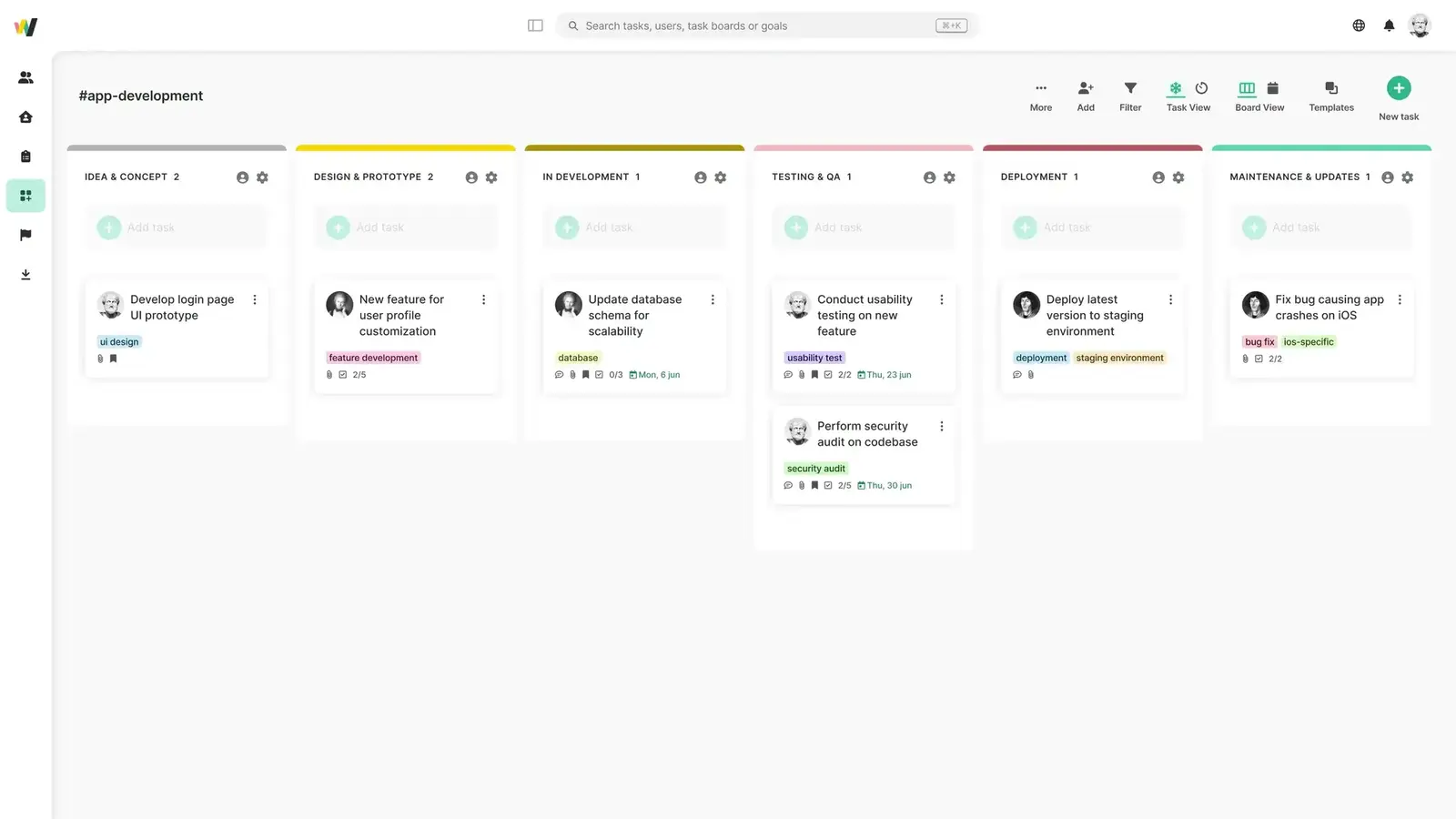
Task: Click the ios-specific tag label
Action: click(x=1308, y=342)
